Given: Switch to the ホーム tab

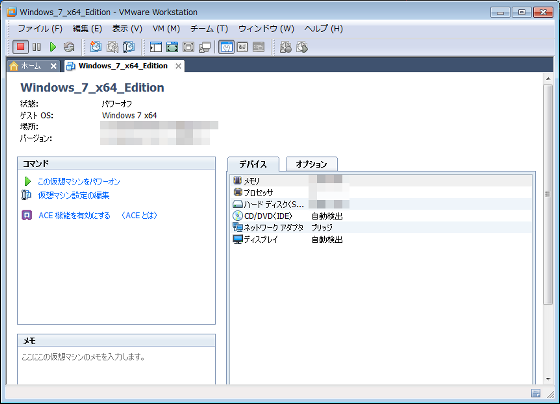Looking at the screenshot, I should [30, 66].
